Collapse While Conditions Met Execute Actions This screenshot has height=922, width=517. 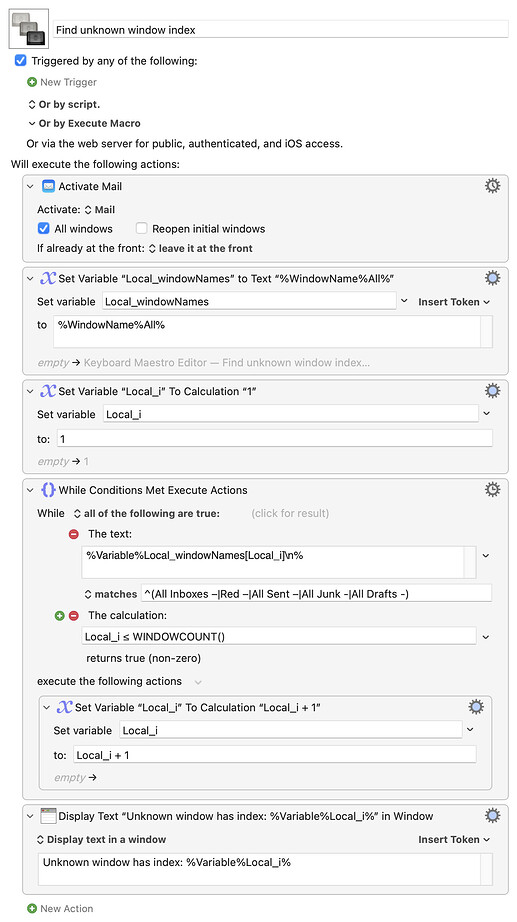(31, 490)
